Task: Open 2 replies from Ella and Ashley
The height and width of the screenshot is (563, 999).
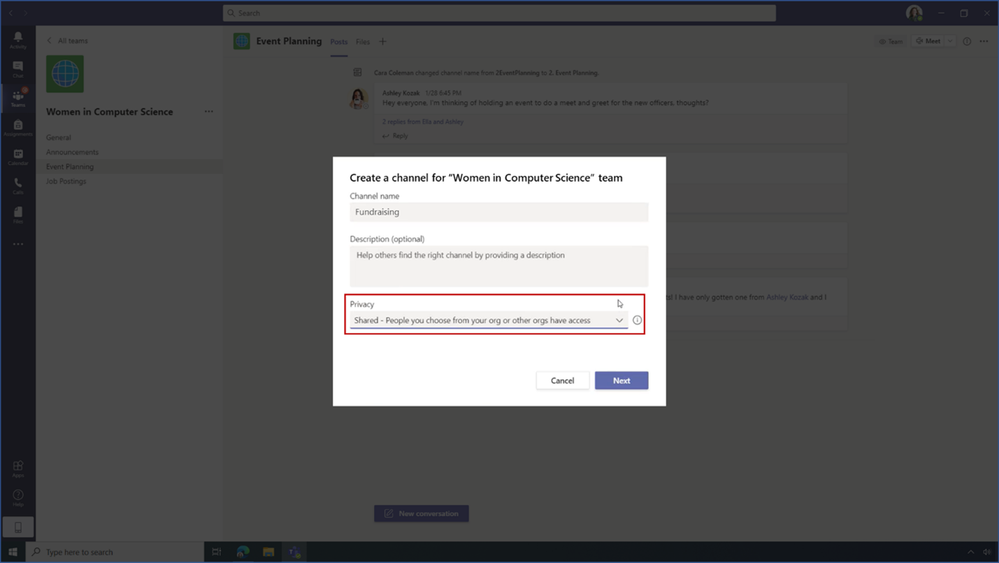Action: click(x=423, y=122)
